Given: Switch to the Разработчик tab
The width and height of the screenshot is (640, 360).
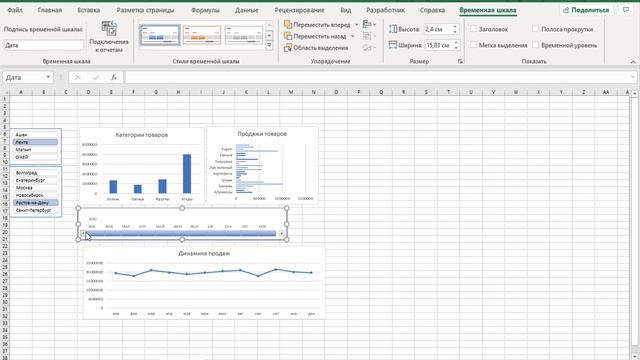Looking at the screenshot, I should pos(385,10).
